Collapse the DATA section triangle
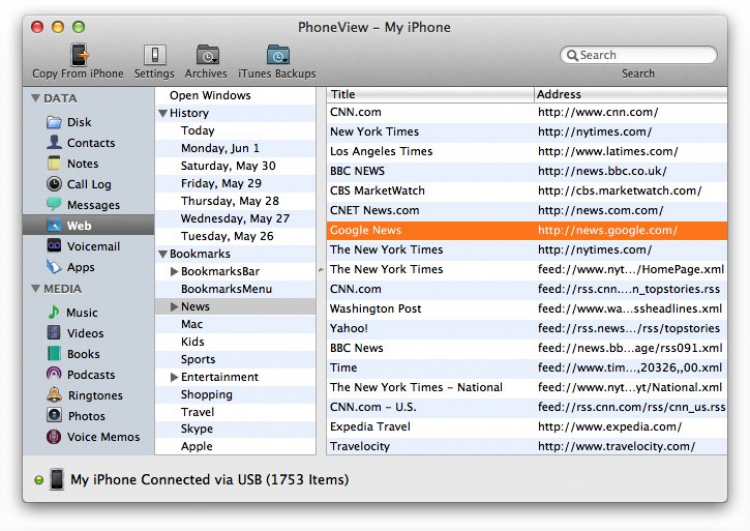The height and width of the screenshot is (531, 750). click(35, 98)
